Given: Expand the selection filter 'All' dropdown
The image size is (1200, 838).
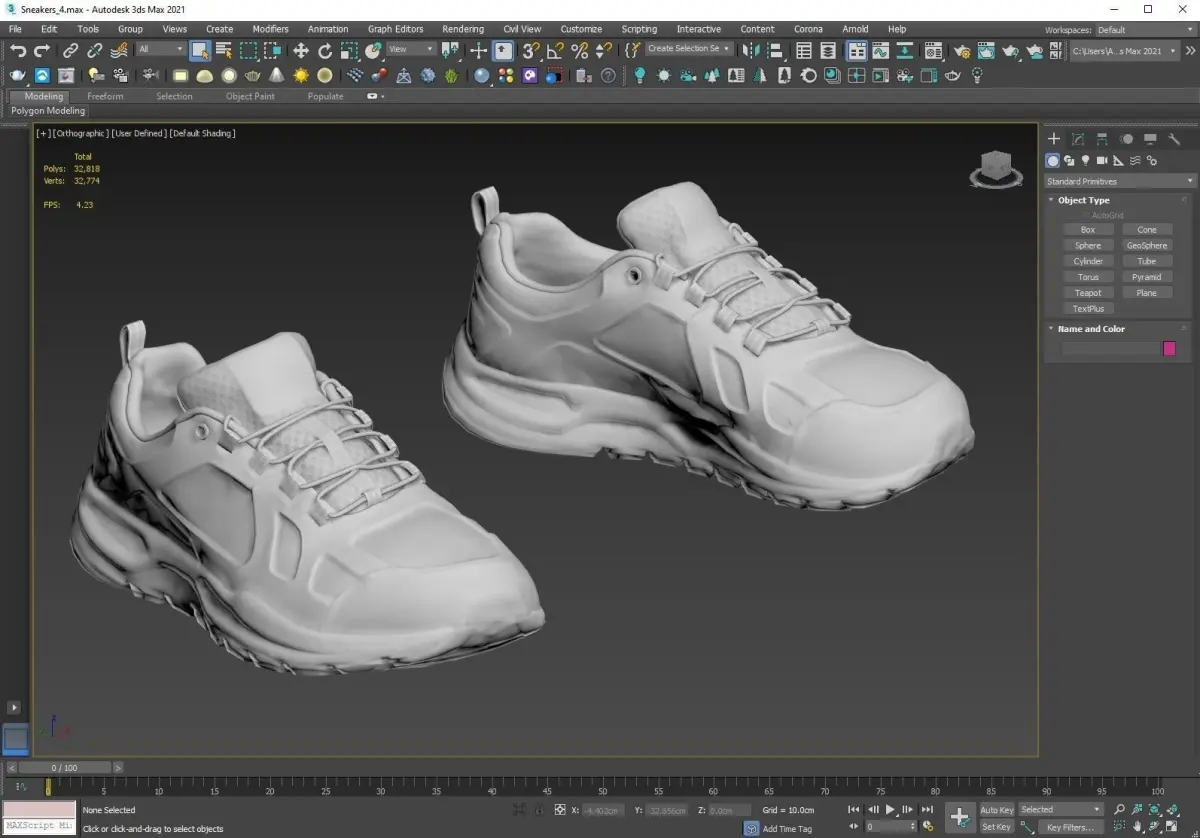Looking at the screenshot, I should click(161, 49).
